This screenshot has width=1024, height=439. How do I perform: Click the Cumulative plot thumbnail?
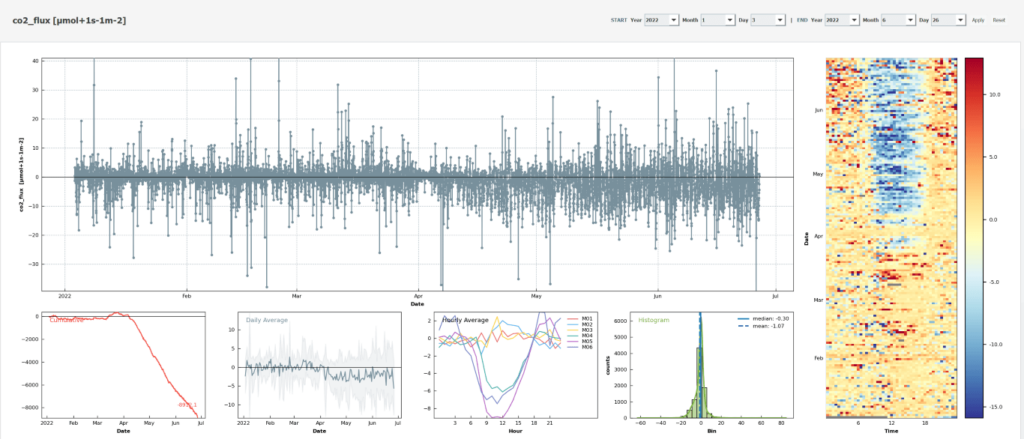[123, 365]
